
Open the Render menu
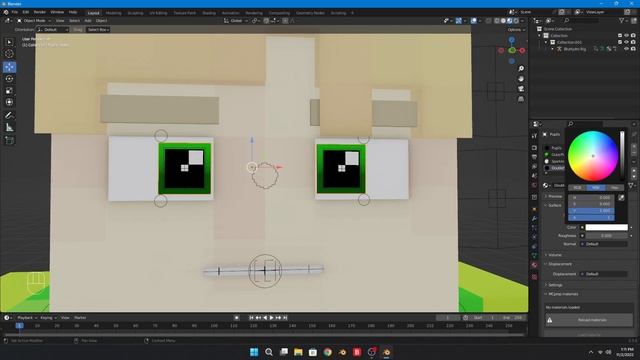(40, 12)
